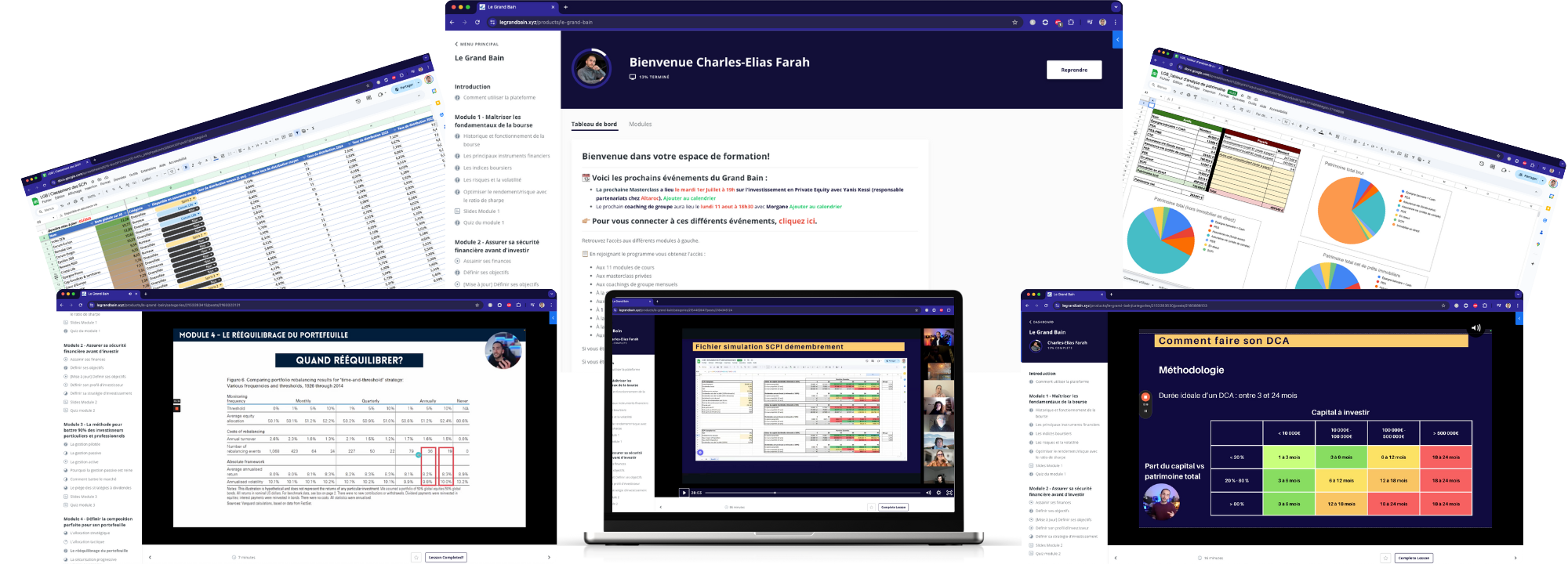The image size is (1568, 564).
Task: Go to the next lesson arrow, DCA window
Action: tap(1515, 558)
